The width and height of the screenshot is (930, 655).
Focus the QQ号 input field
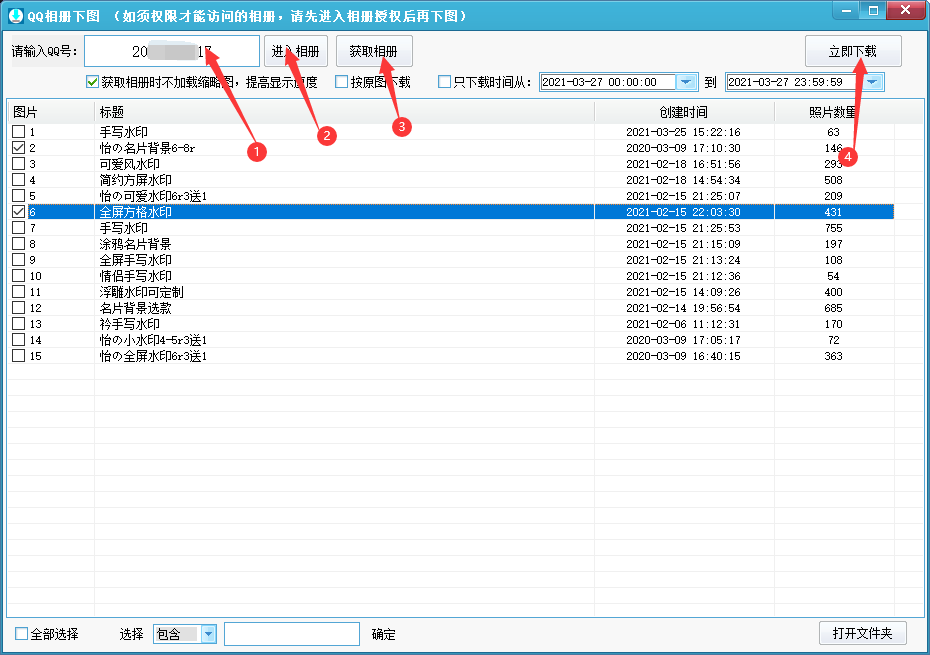(172, 52)
